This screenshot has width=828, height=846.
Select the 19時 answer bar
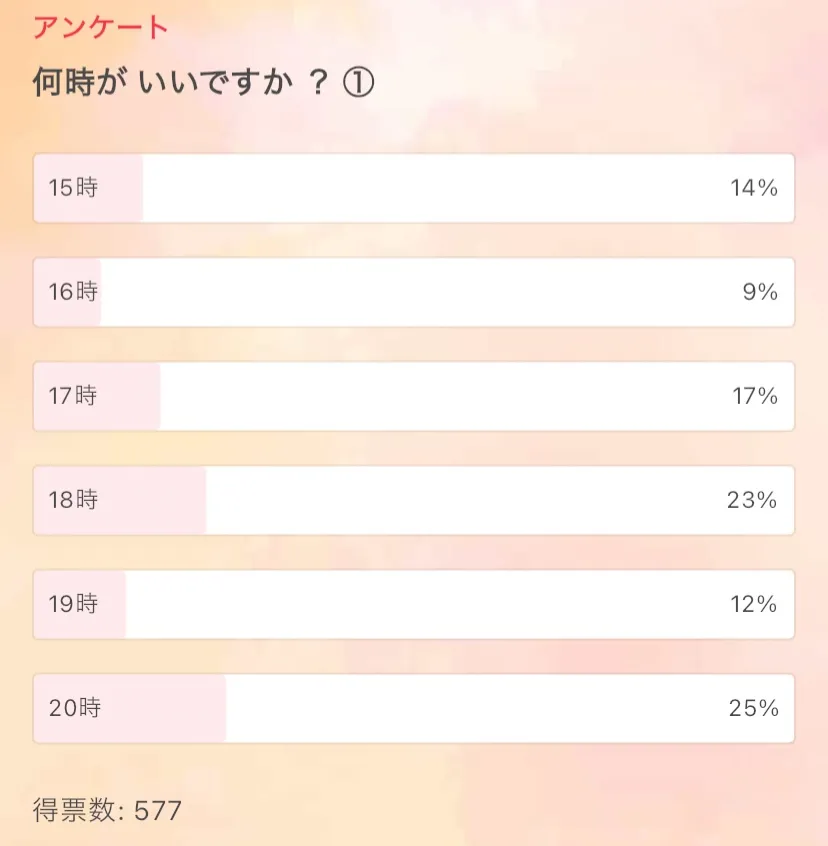pyautogui.click(x=414, y=604)
